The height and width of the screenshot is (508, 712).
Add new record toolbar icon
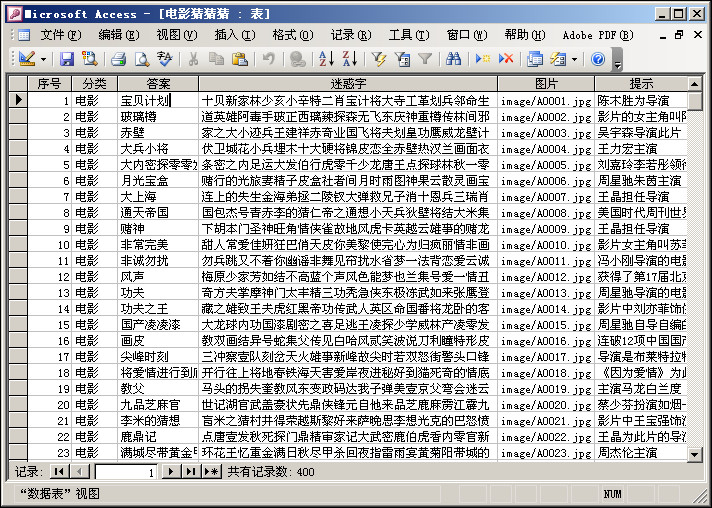click(x=482, y=59)
